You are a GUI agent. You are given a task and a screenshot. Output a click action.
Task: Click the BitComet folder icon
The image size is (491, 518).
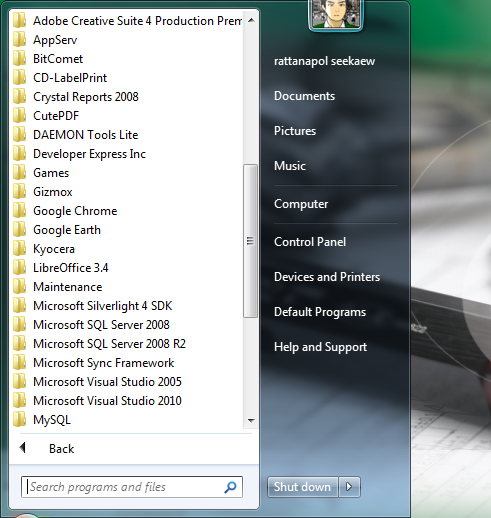[x=19, y=59]
